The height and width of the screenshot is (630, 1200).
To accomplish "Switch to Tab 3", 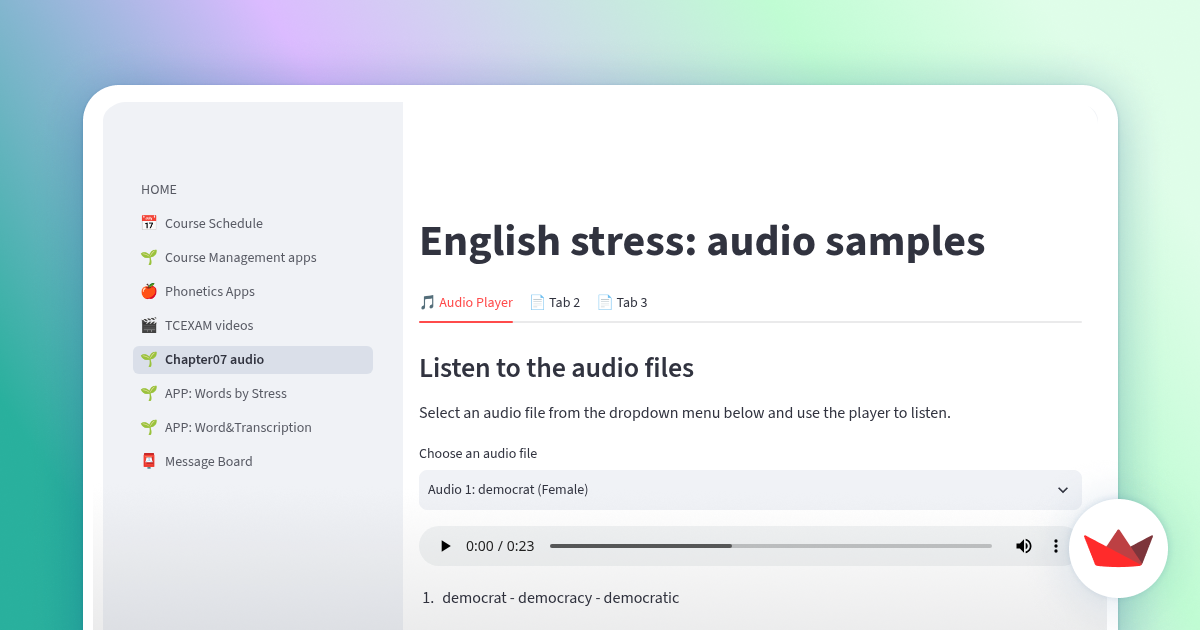I will (x=622, y=302).
